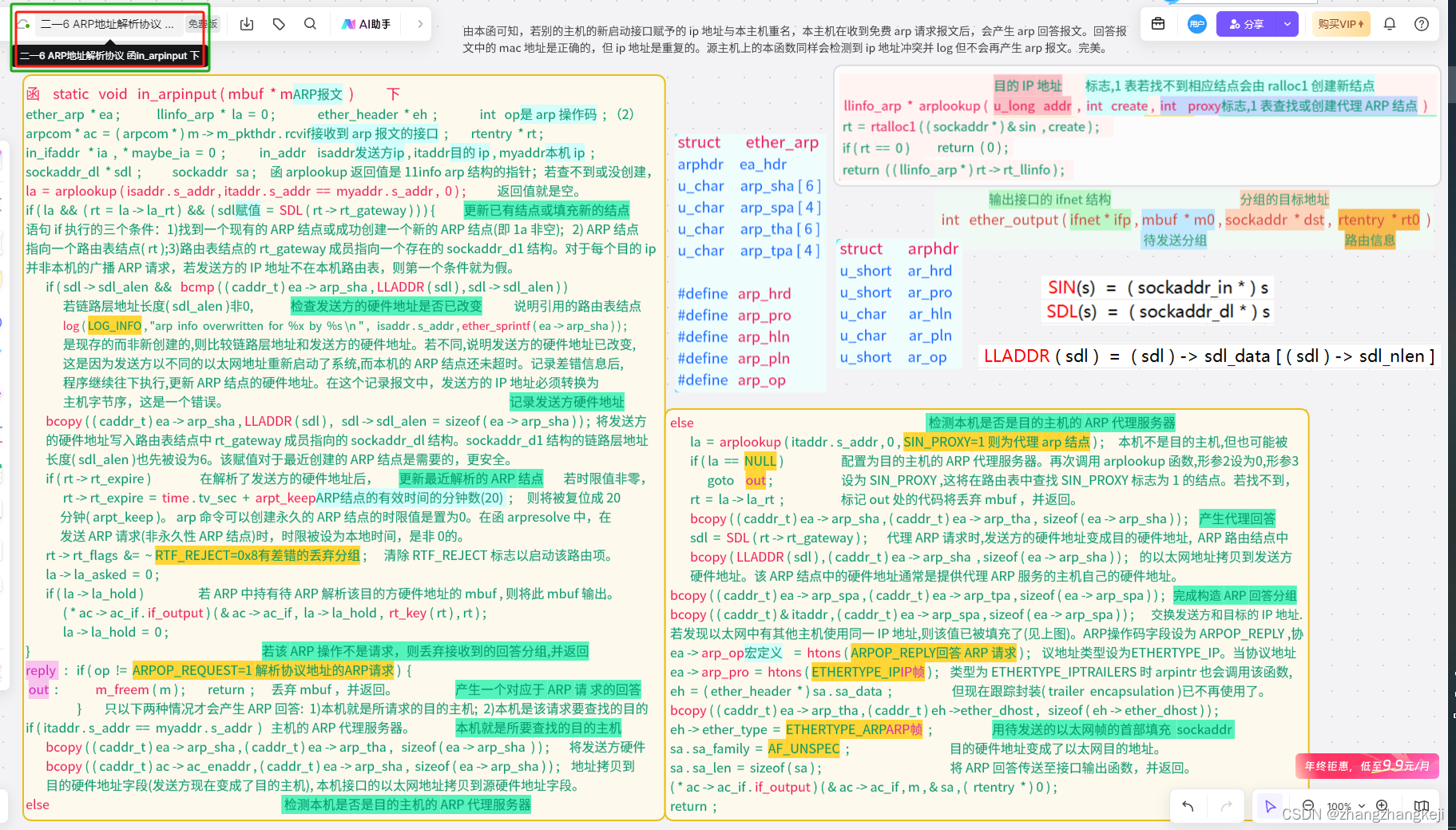Viewport: 1456px width, 830px height.
Task: Click the '分组的目标地址' label
Action: pos(1284,199)
